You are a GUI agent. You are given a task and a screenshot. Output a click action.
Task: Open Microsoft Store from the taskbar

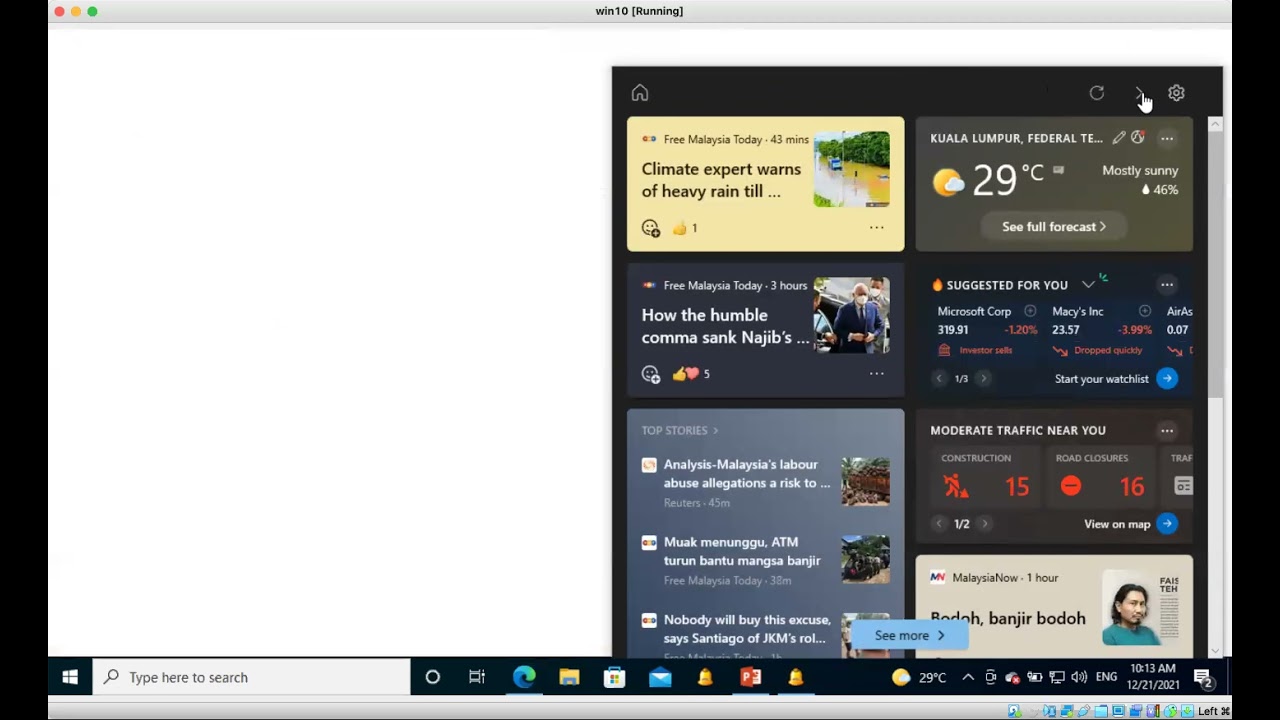click(x=614, y=677)
